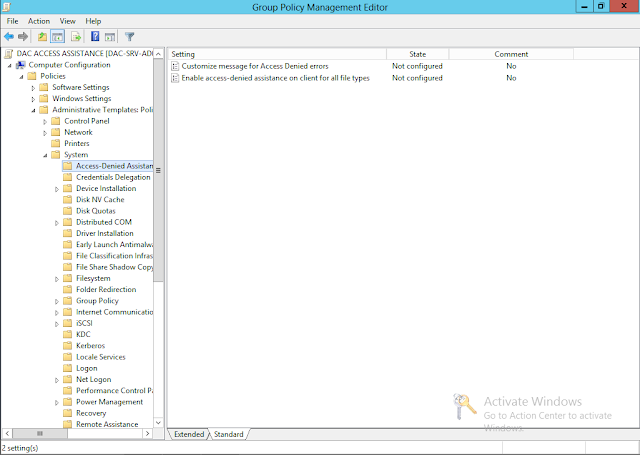
Task: Select Remote Assistance folder
Action: 107,424
